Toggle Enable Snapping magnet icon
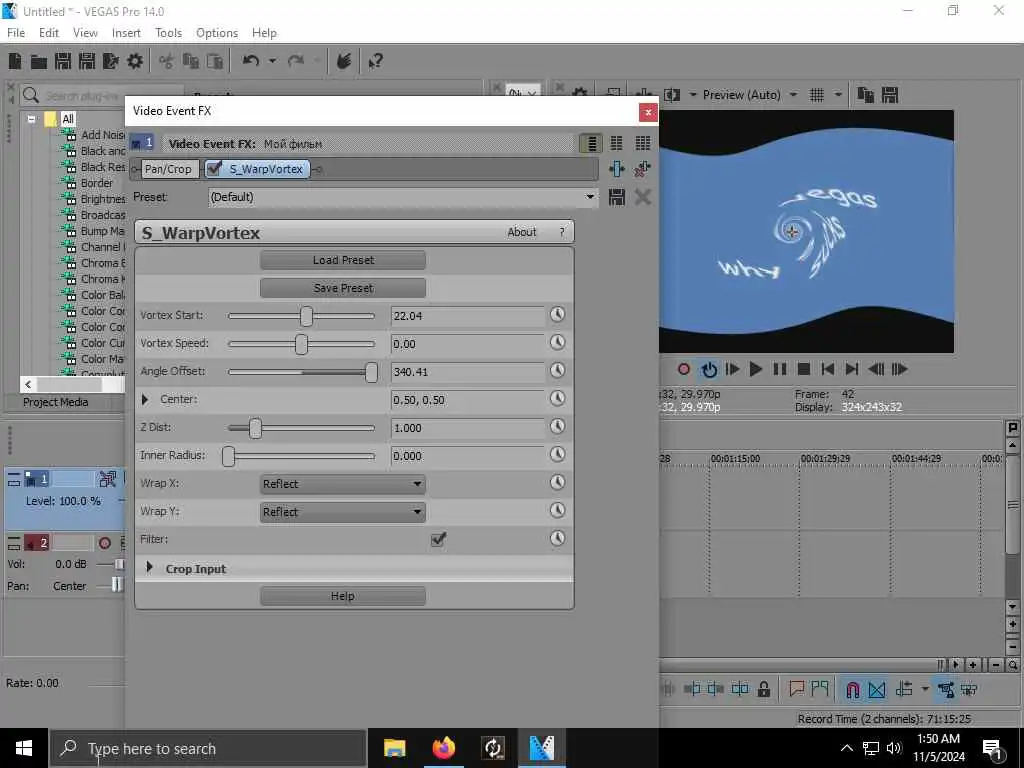 point(852,689)
